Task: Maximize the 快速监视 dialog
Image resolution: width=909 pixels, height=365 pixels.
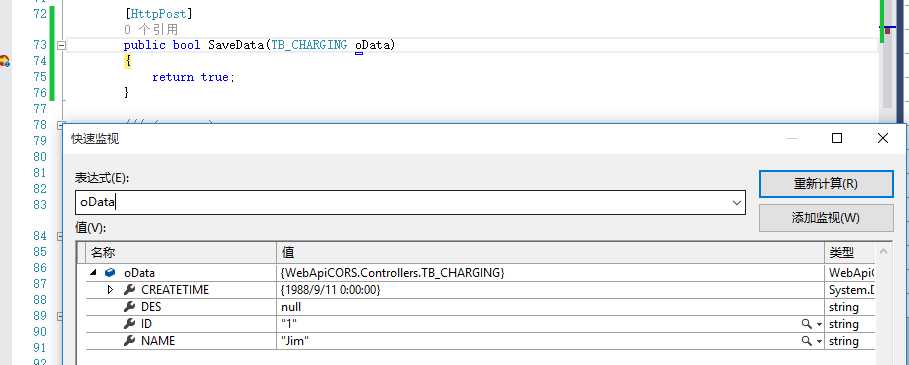Action: (837, 138)
